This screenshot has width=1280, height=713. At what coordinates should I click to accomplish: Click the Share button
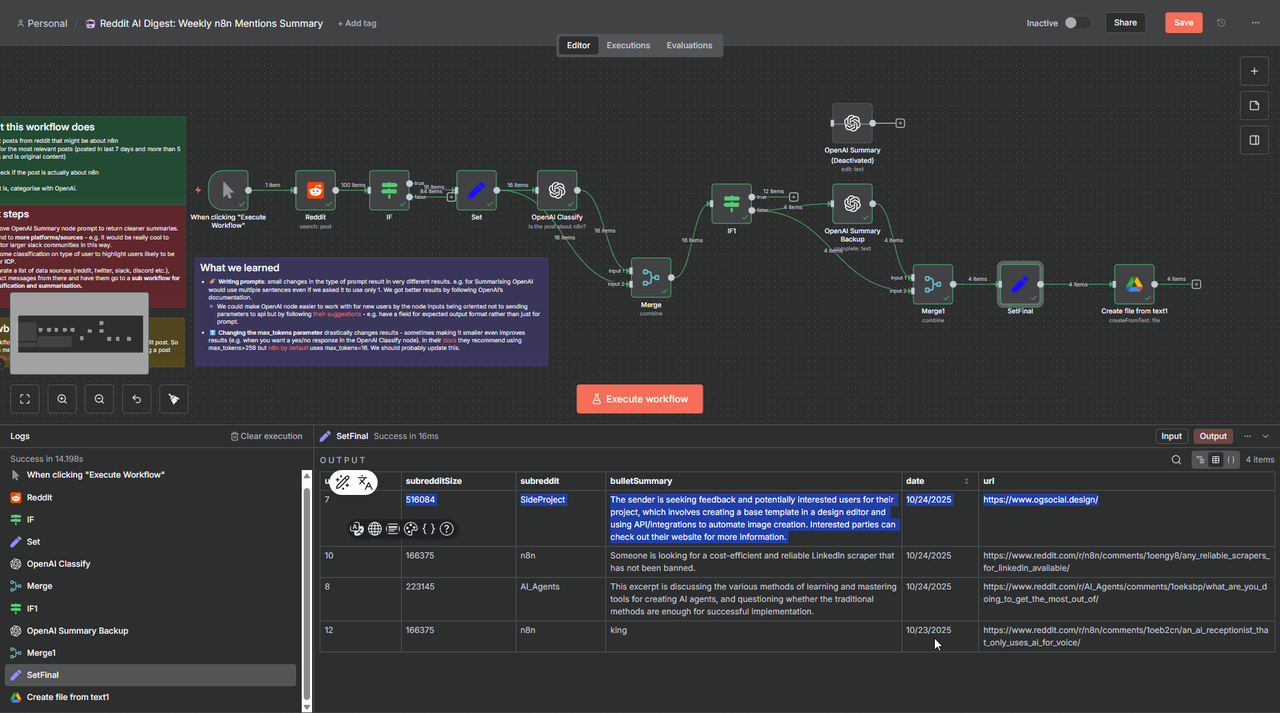pos(1125,23)
